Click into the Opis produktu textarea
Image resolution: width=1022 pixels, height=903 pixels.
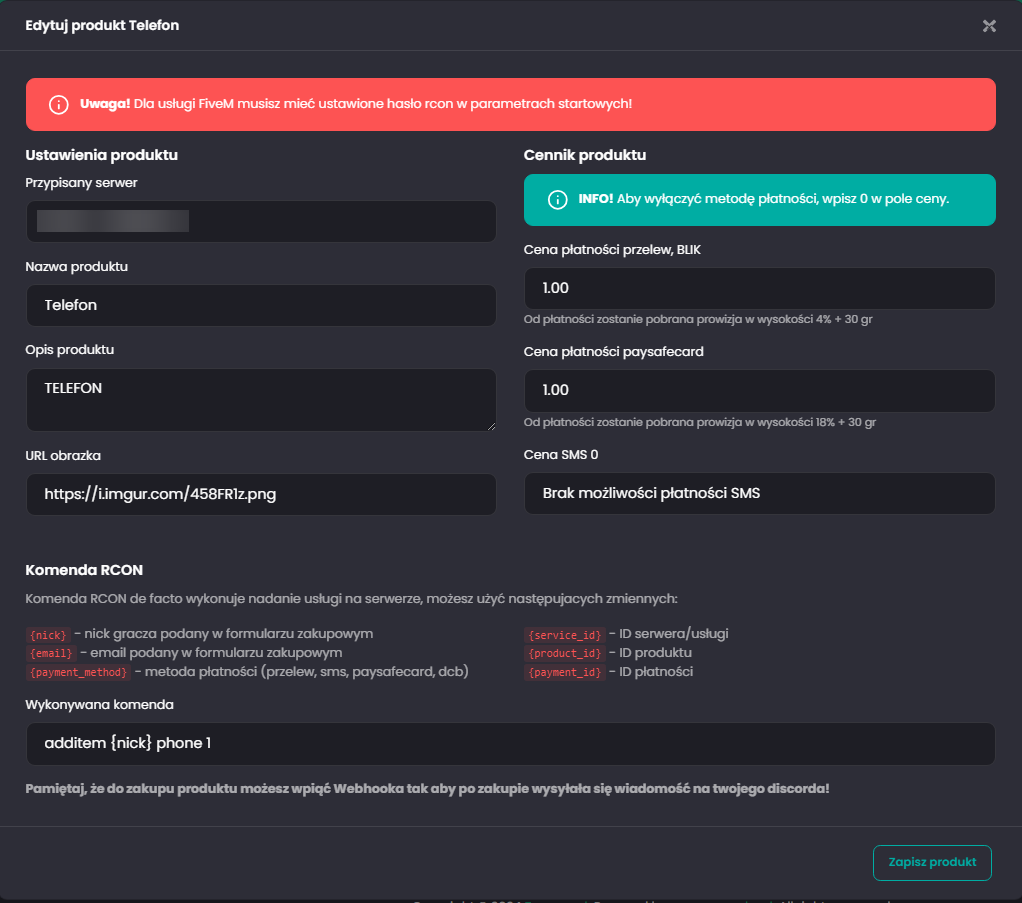click(261, 399)
